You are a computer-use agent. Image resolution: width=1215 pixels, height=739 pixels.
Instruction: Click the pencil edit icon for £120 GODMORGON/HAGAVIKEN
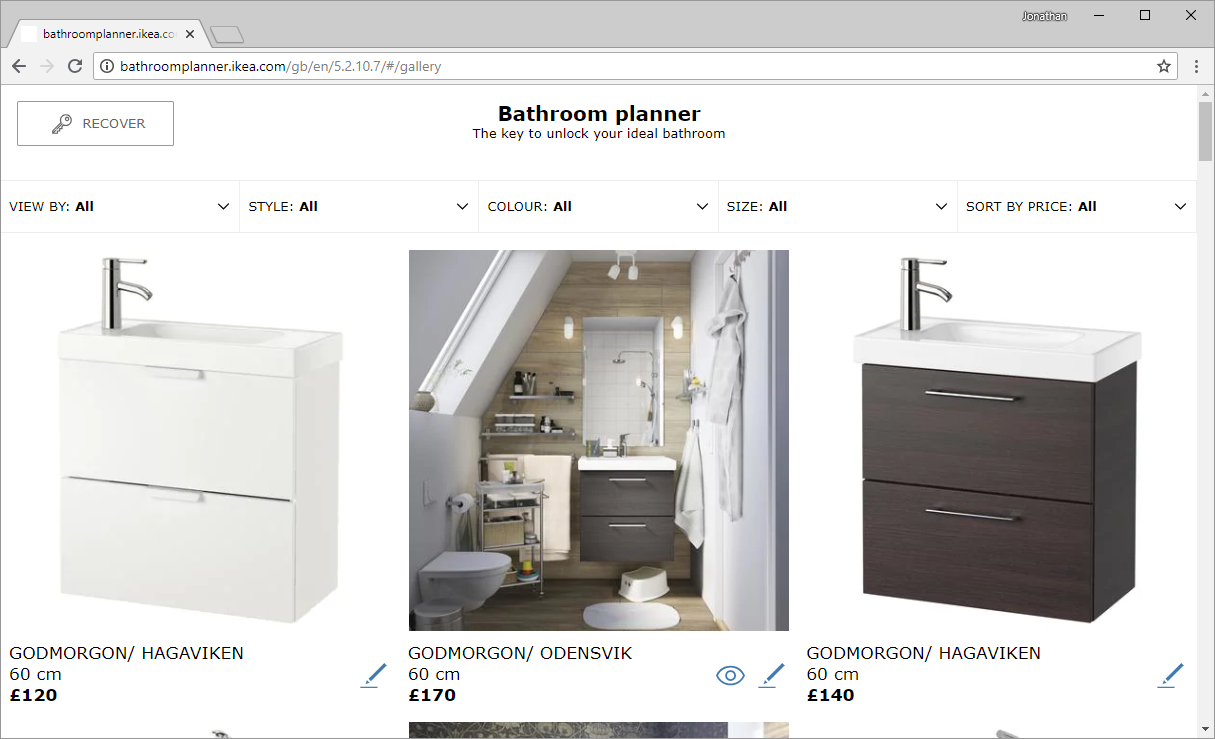coord(374,675)
